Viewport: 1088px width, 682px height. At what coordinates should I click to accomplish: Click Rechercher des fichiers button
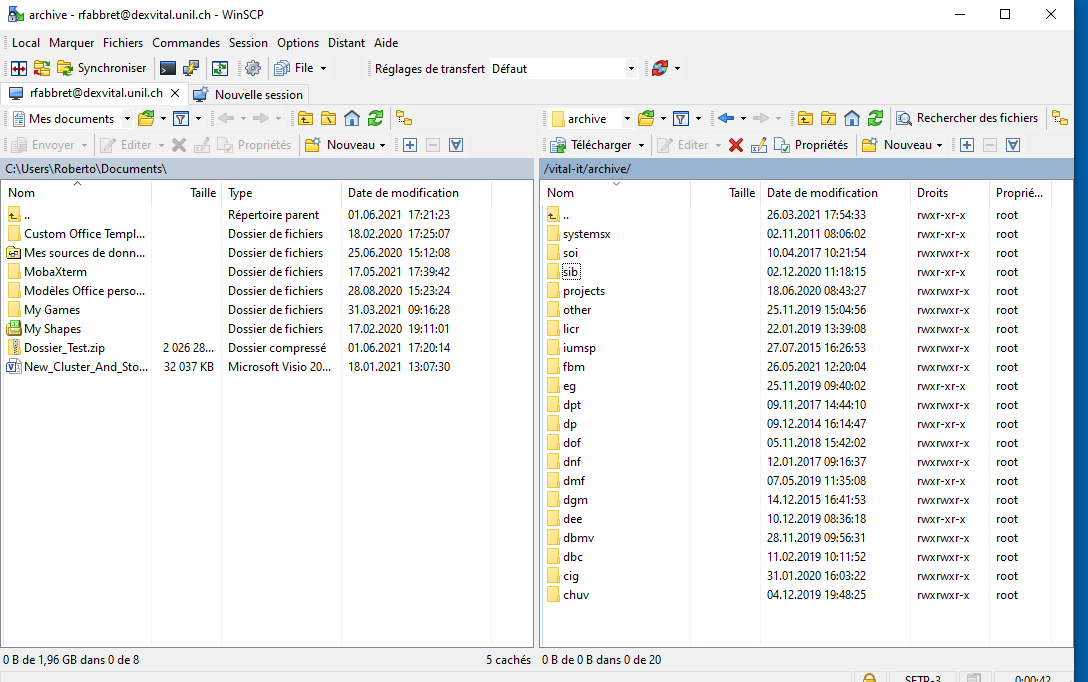coord(967,118)
